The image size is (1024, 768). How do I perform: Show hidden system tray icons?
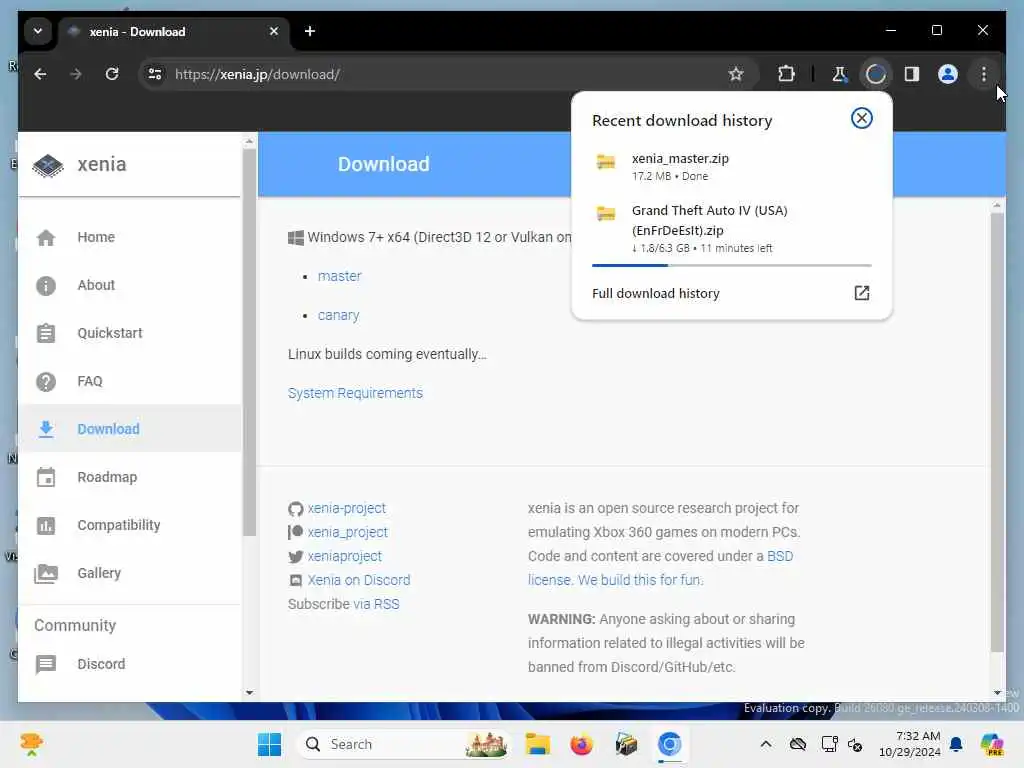click(x=766, y=744)
